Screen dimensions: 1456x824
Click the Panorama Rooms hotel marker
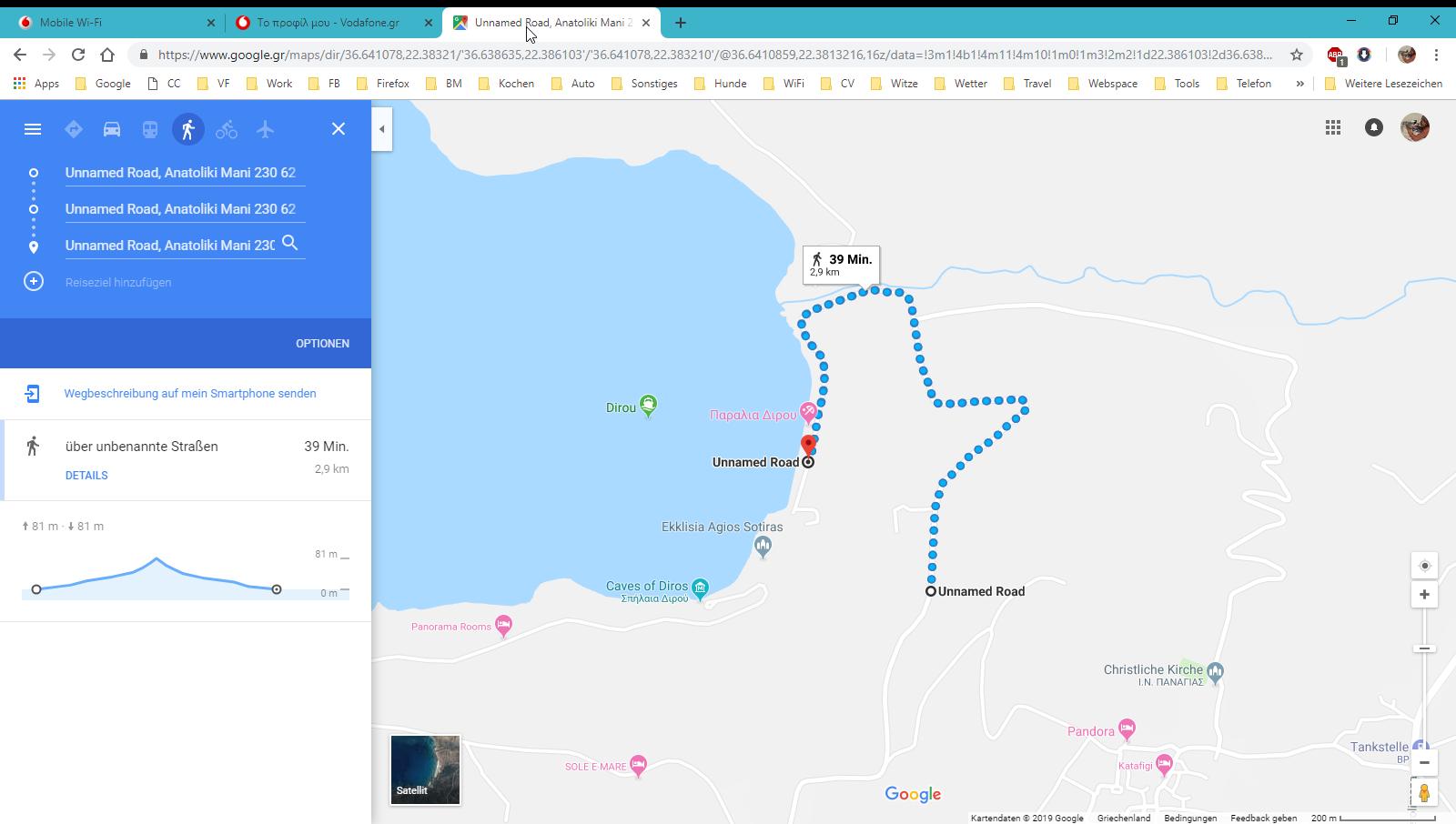coord(503,625)
